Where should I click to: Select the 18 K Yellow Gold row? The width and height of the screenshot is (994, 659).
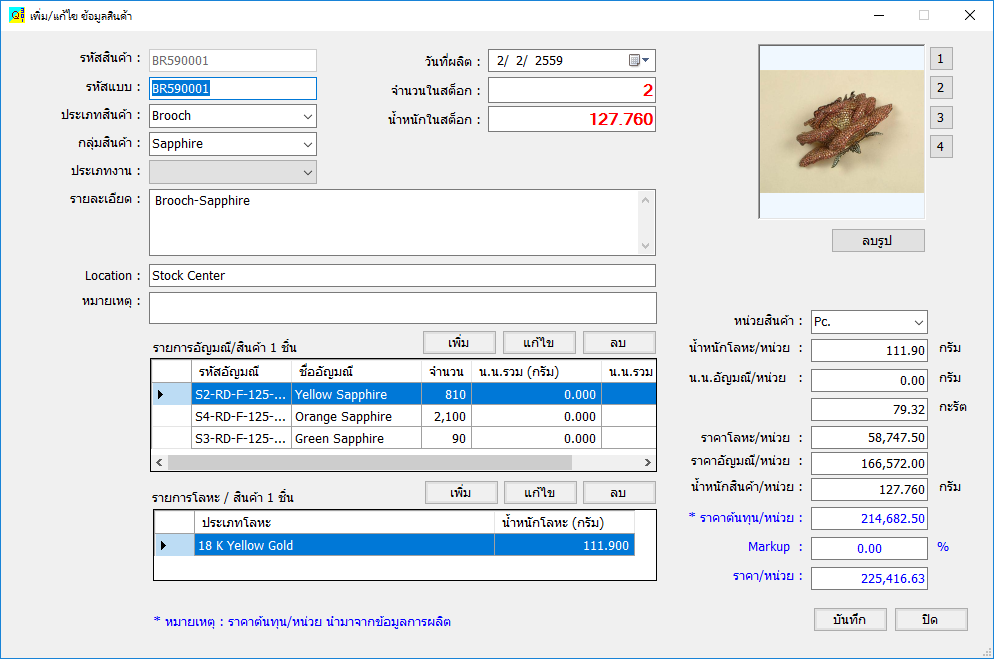tap(344, 545)
